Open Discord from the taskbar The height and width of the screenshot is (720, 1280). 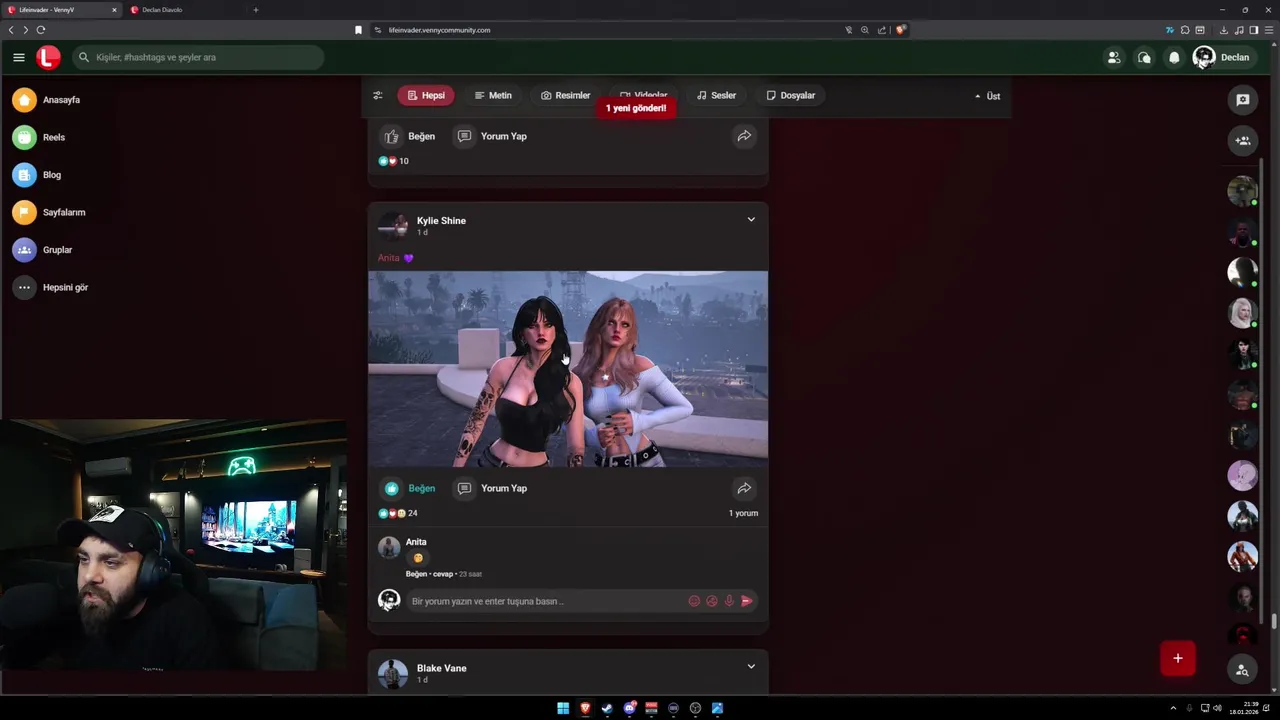click(629, 708)
